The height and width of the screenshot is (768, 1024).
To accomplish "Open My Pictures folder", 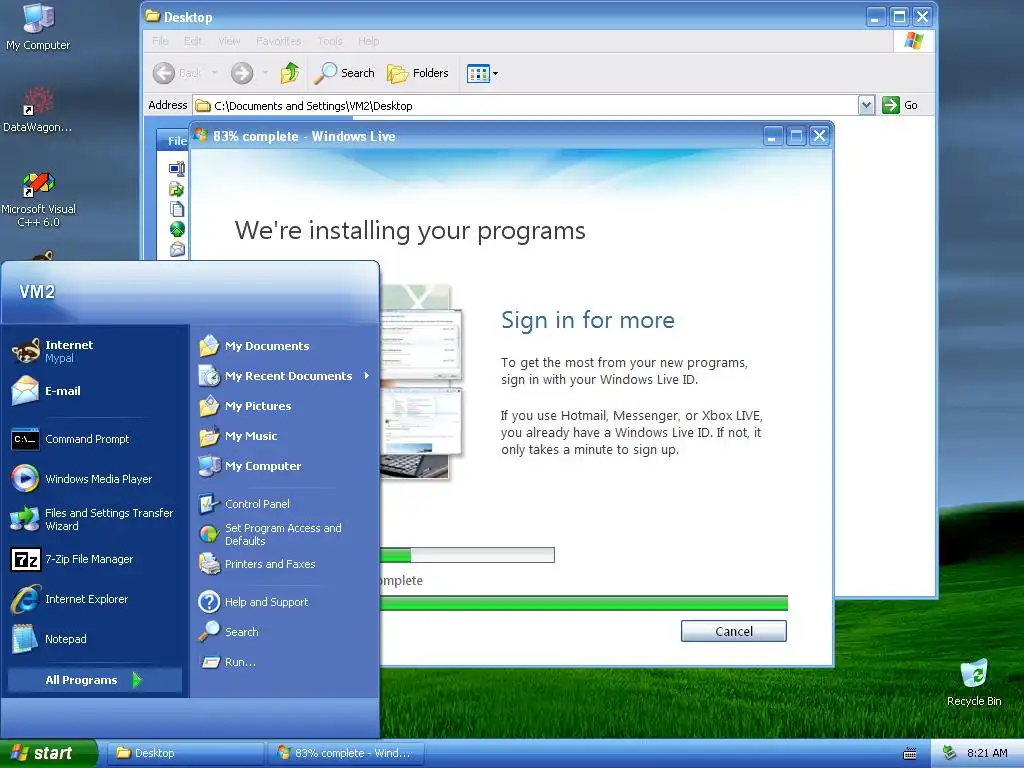I will pos(285,406).
